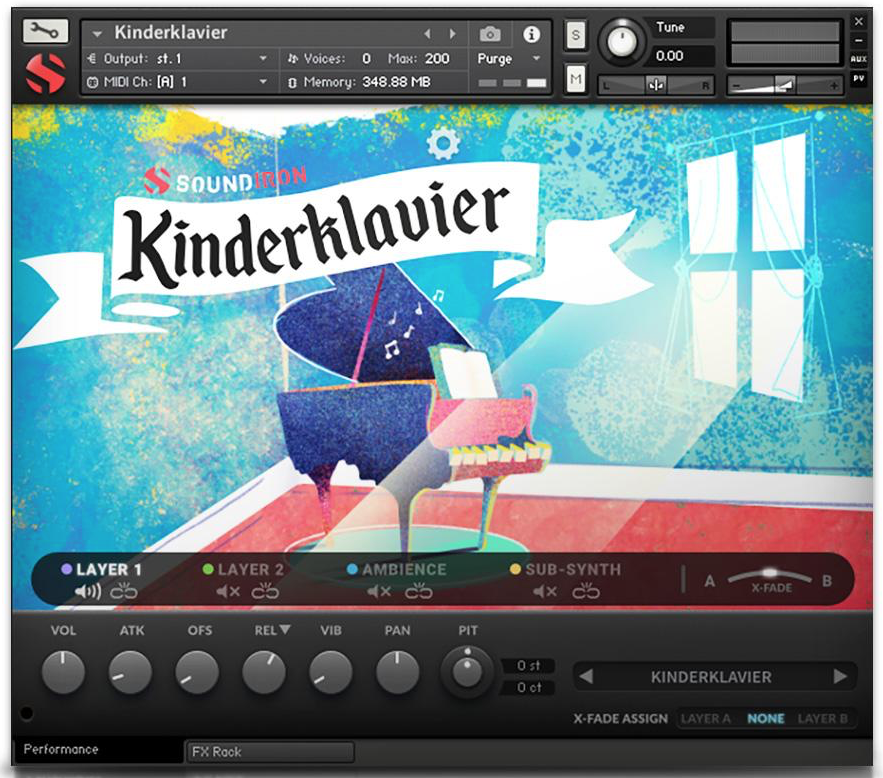883x778 pixels.
Task: Switch to the FX Rack tab
Action: point(269,752)
